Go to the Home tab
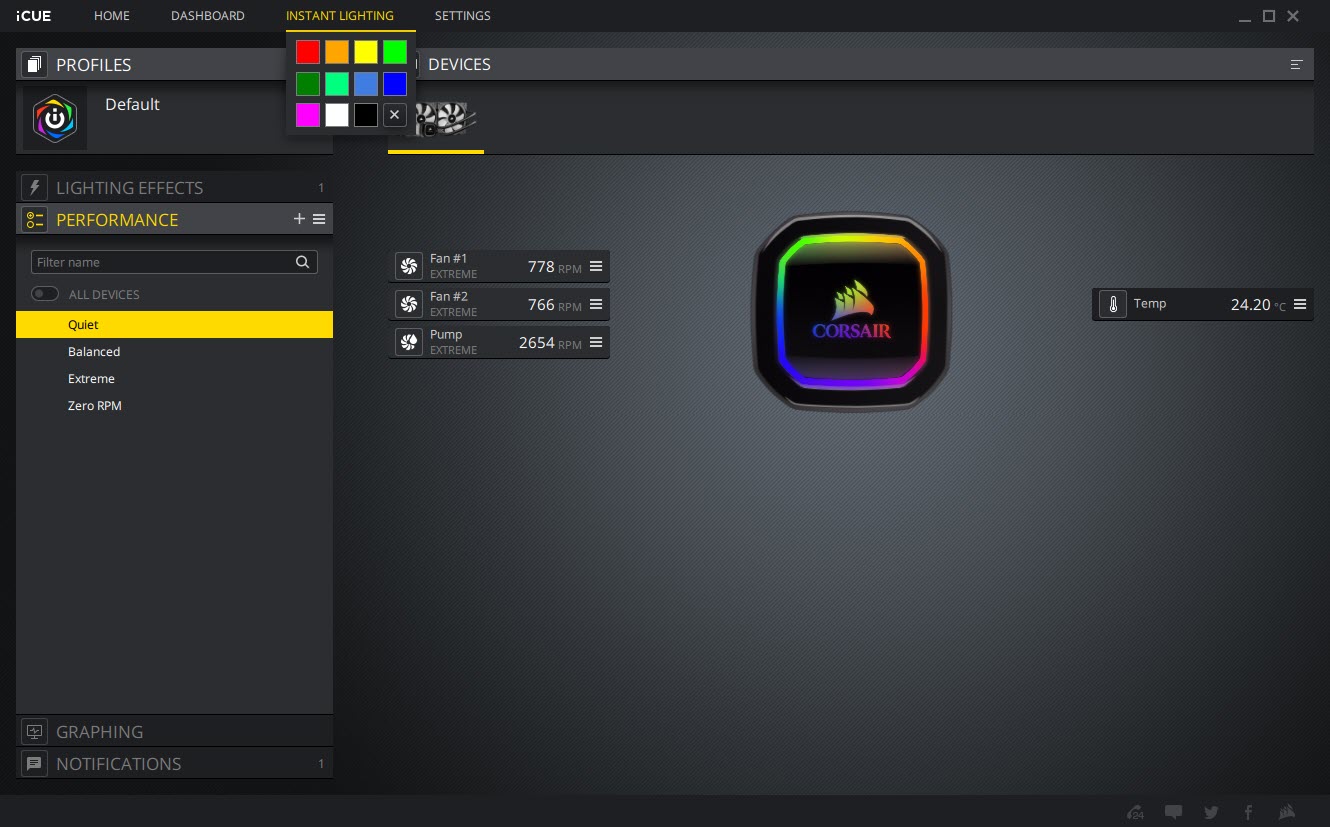Image resolution: width=1330 pixels, height=827 pixels. pyautogui.click(x=112, y=16)
